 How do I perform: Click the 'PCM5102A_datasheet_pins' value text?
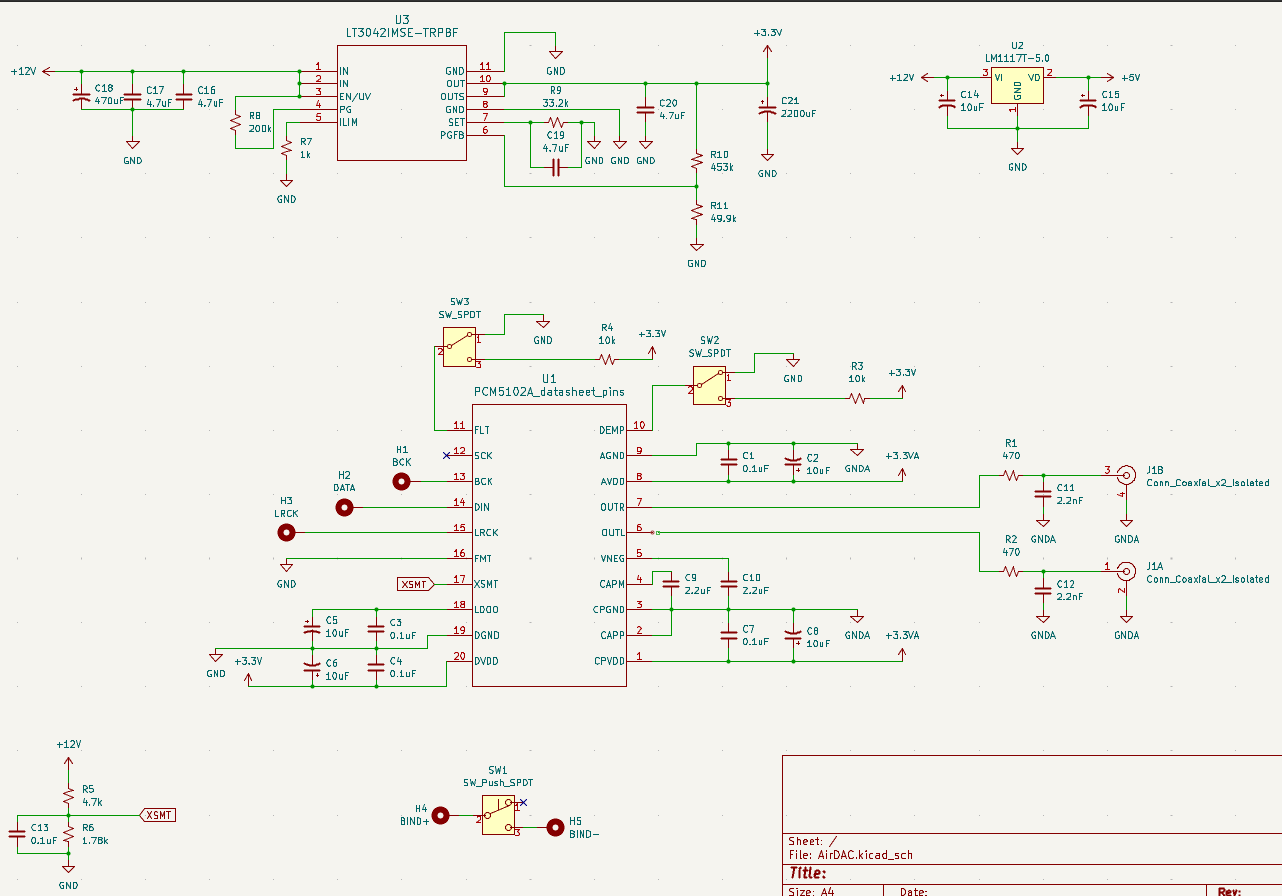click(549, 392)
